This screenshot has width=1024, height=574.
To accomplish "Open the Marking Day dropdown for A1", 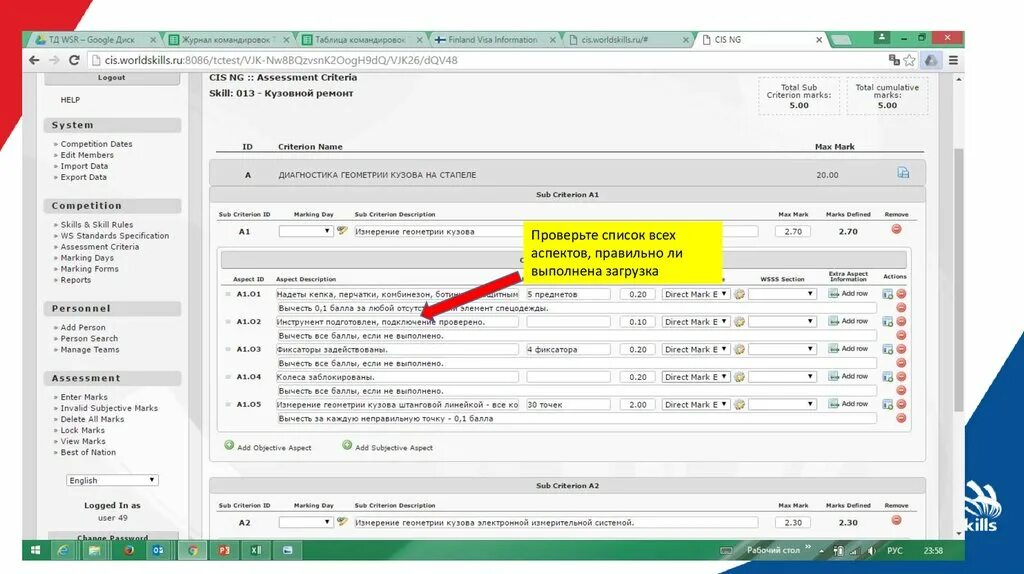I will coord(306,231).
